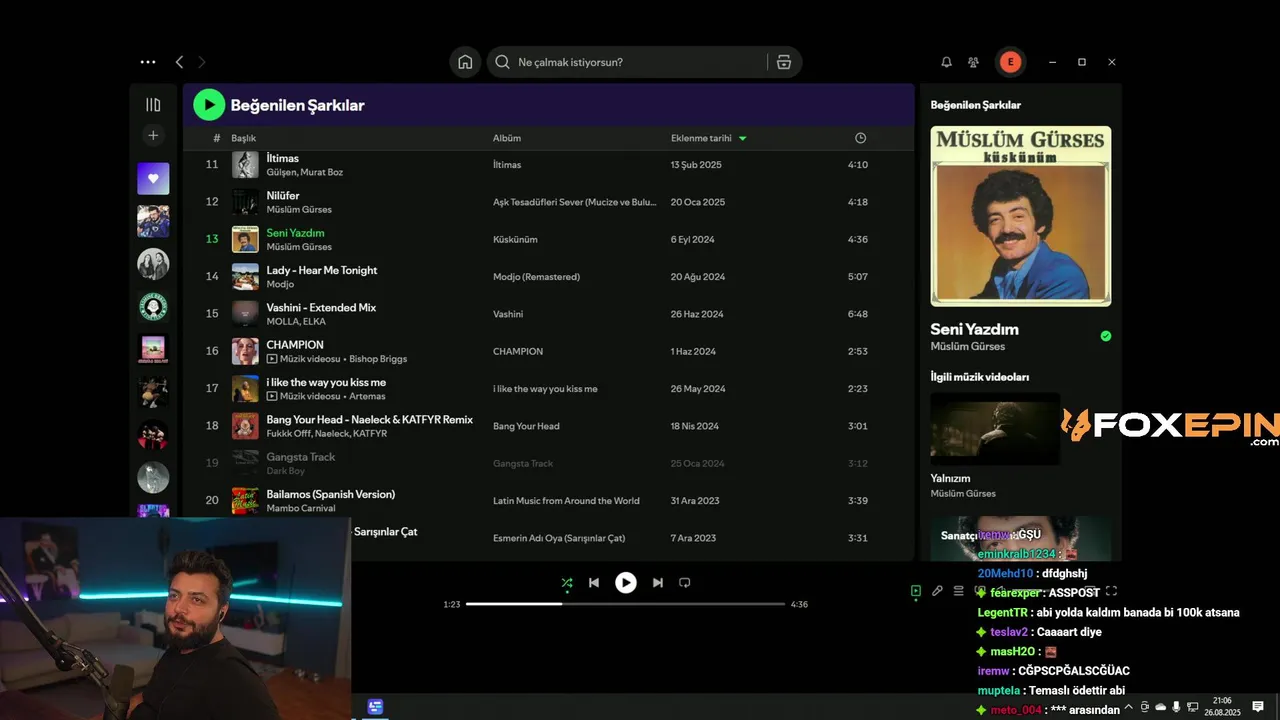The height and width of the screenshot is (720, 1280).
Task: Select the İltimas track row title
Action: (x=282, y=158)
